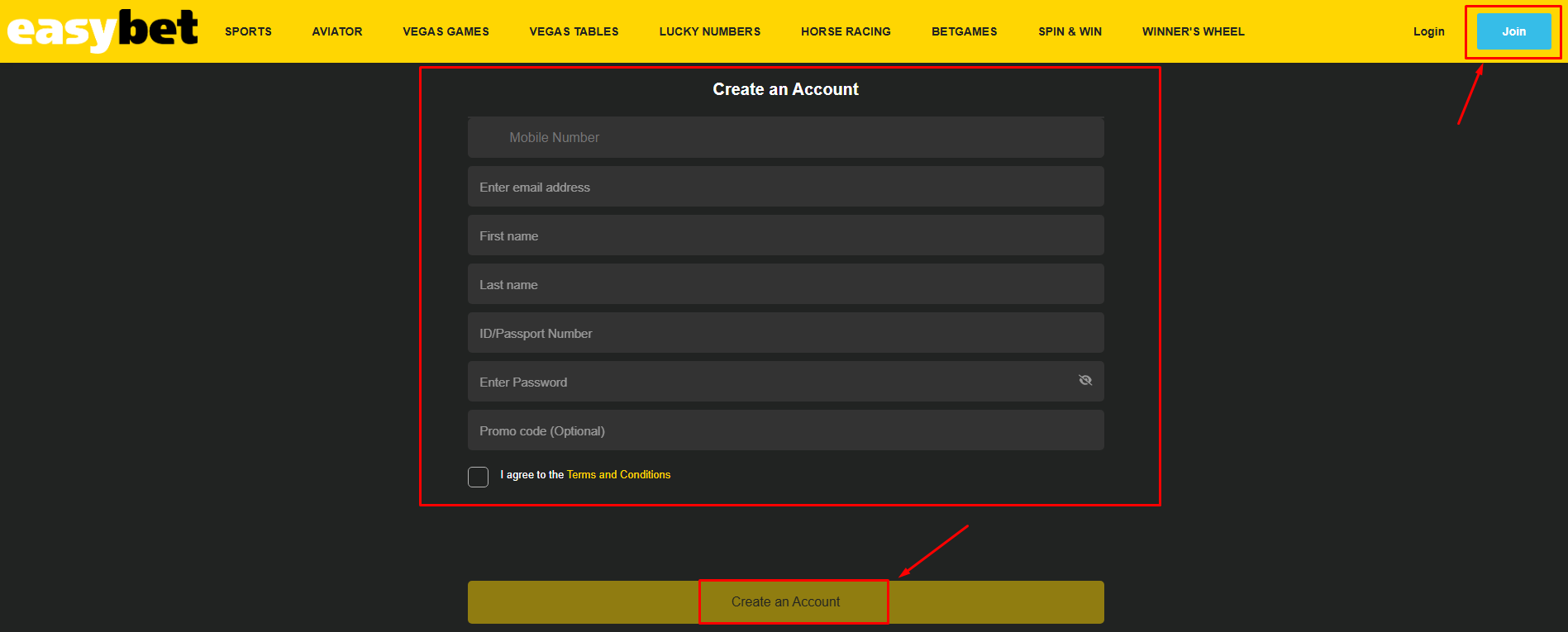This screenshot has width=1568, height=632.
Task: Navigate to Lucky Numbers
Action: (709, 31)
